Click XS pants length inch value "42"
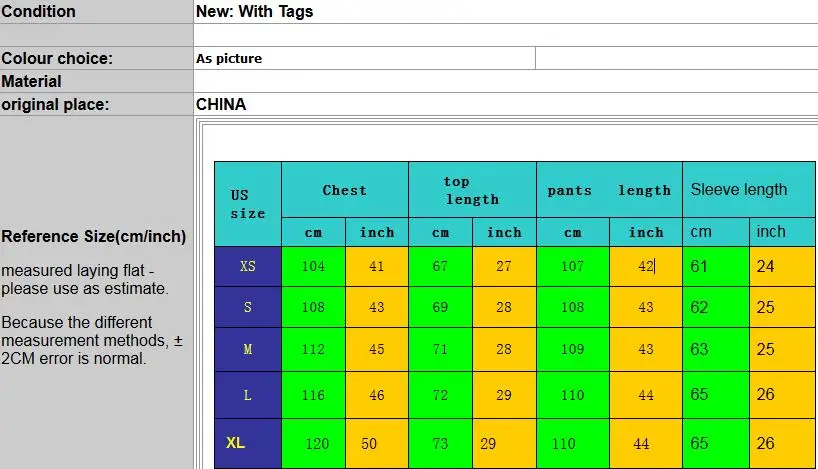 [646, 266]
